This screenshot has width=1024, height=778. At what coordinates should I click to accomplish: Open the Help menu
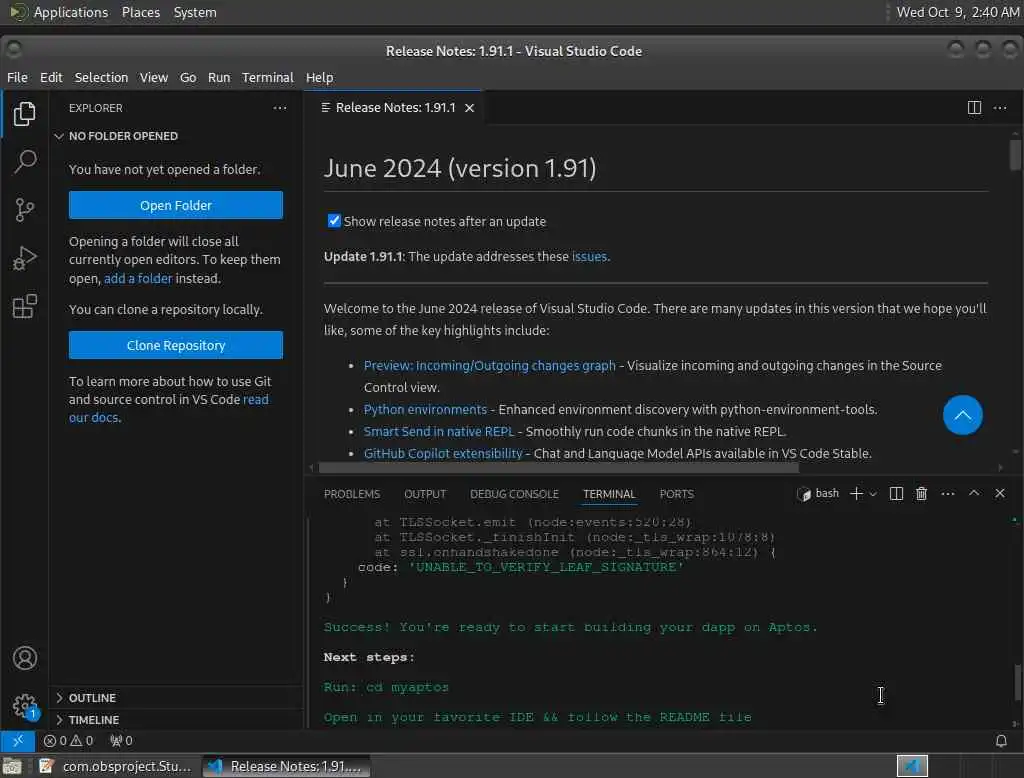[319, 77]
